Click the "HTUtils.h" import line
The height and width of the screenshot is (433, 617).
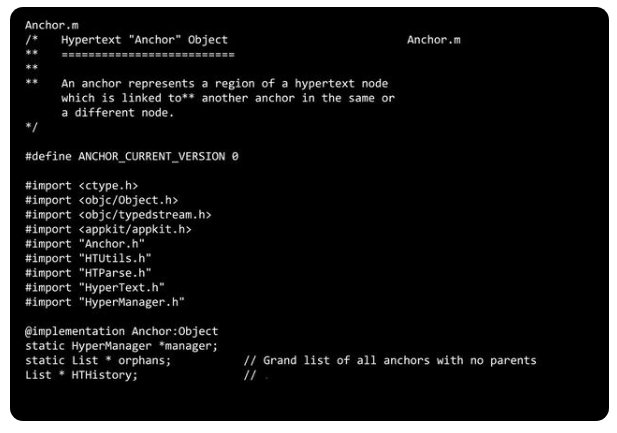88,258
